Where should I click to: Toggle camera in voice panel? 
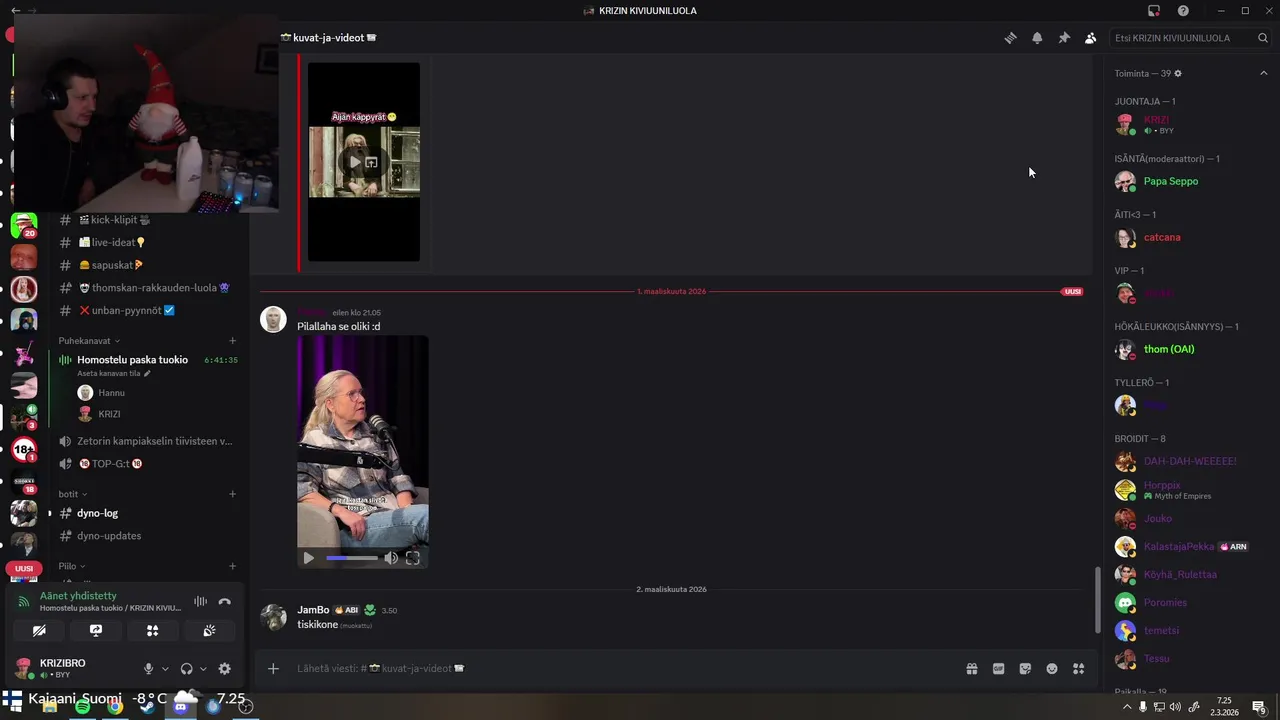click(39, 631)
